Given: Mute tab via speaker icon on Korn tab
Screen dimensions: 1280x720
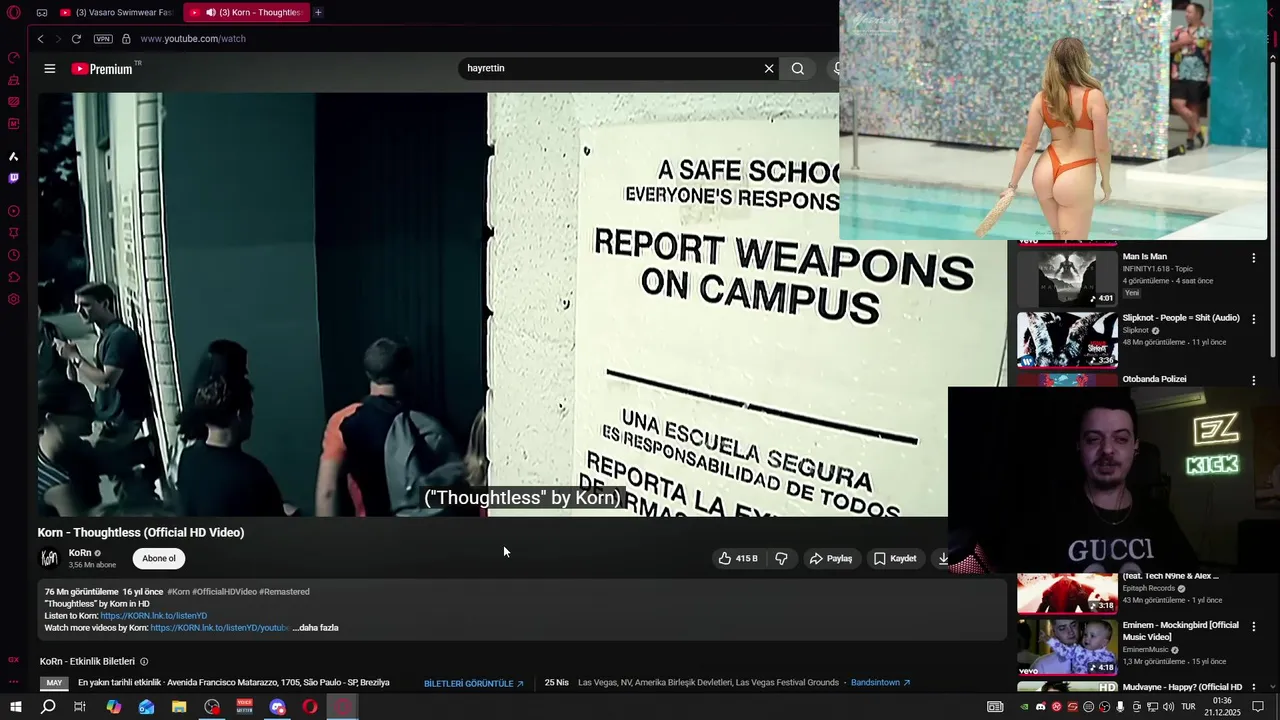Looking at the screenshot, I should 211,13.
